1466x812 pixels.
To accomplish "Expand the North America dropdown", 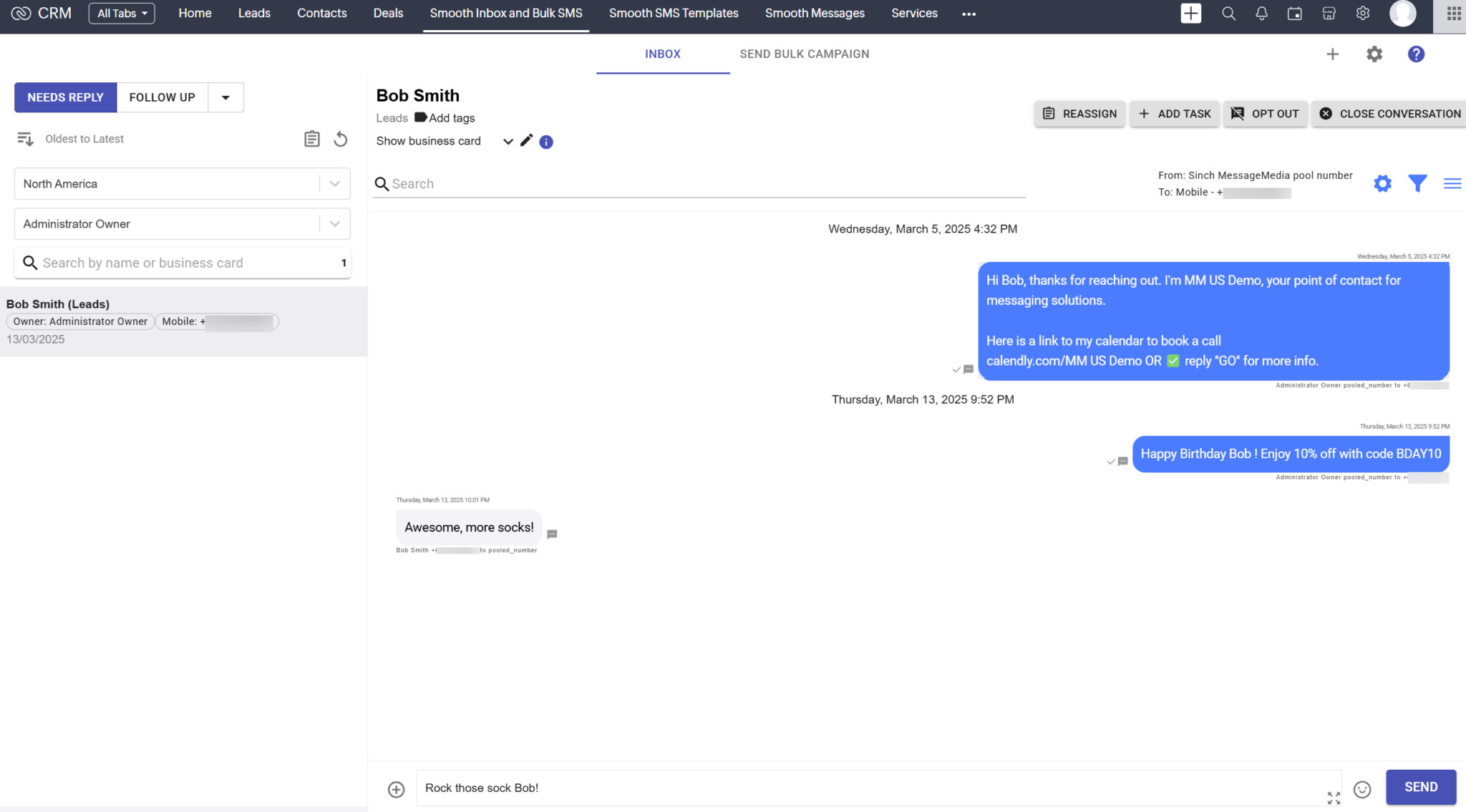I will (x=334, y=183).
